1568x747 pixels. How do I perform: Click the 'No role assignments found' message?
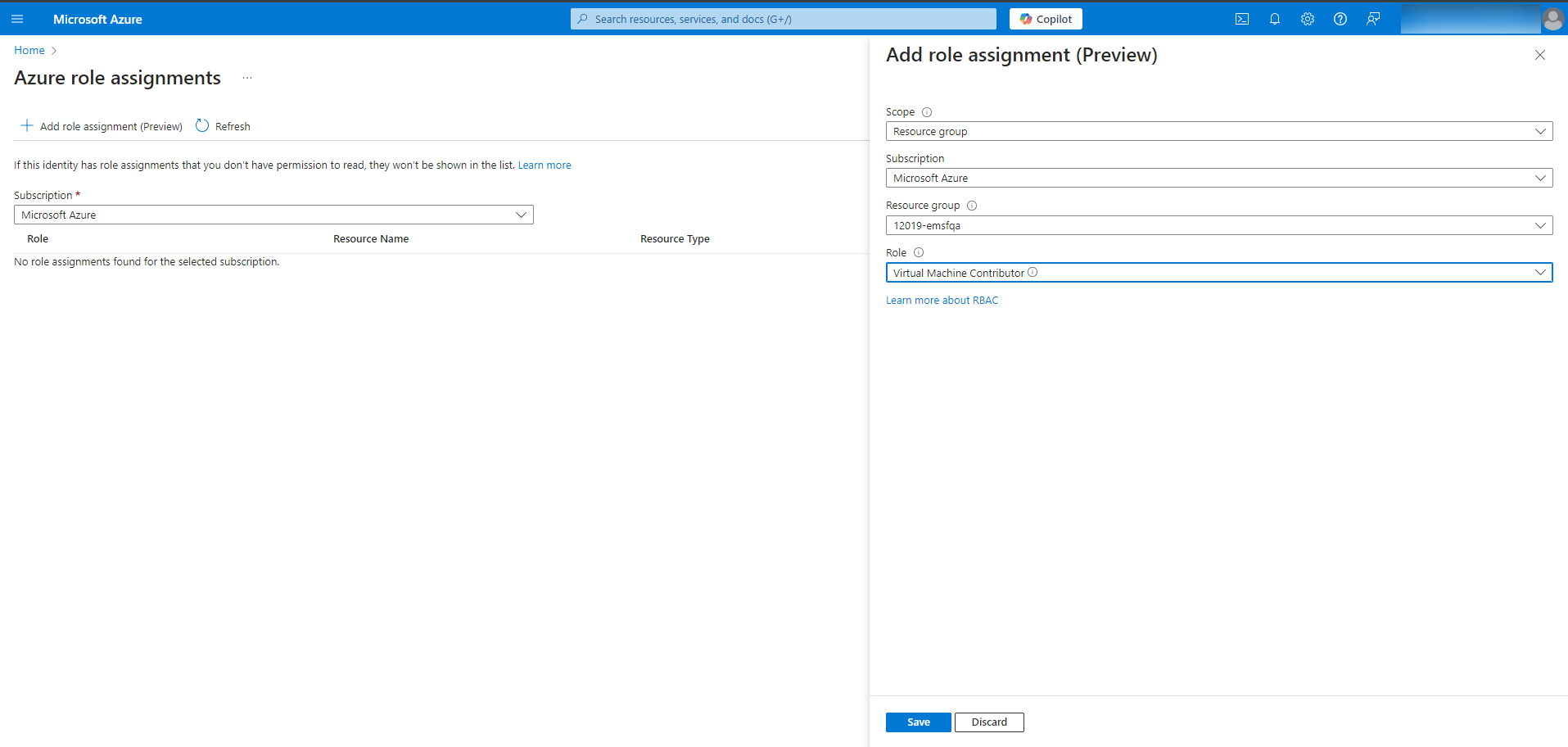coord(147,262)
